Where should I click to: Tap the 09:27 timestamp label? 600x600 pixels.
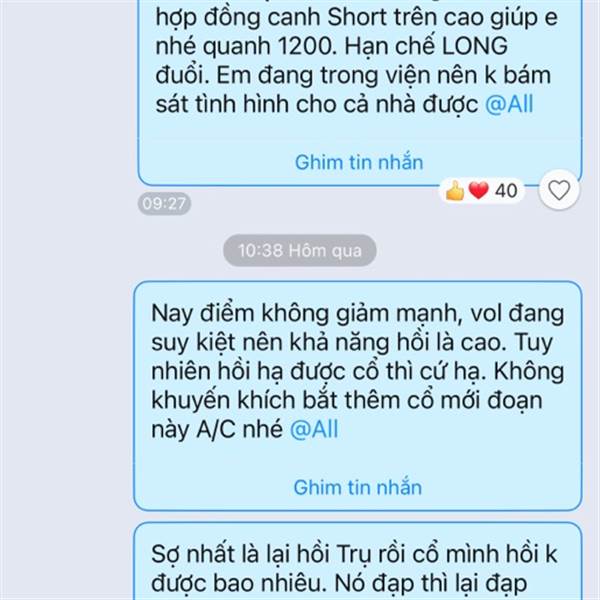point(164,203)
